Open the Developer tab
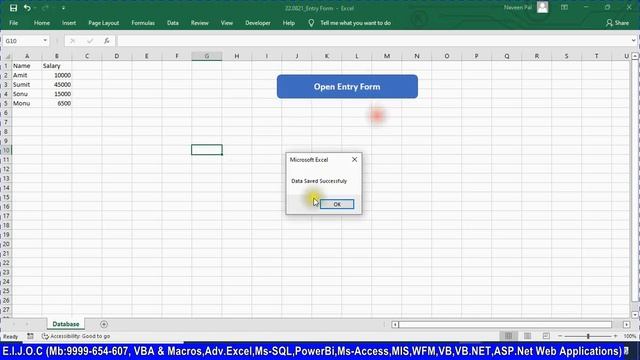The height and width of the screenshot is (360, 640). (x=258, y=23)
